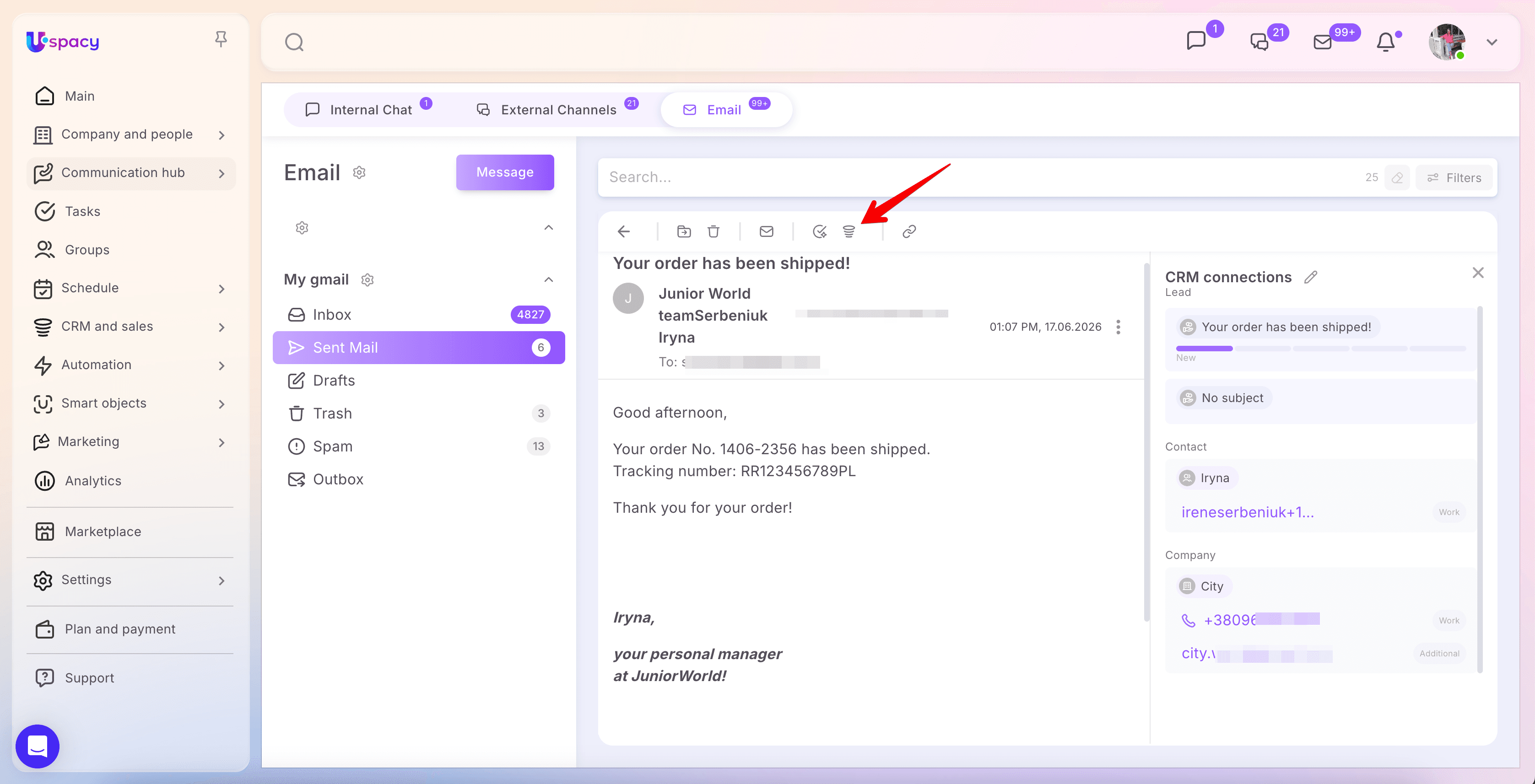
Task: Expand Schedule submenu arrow
Action: 222,289
